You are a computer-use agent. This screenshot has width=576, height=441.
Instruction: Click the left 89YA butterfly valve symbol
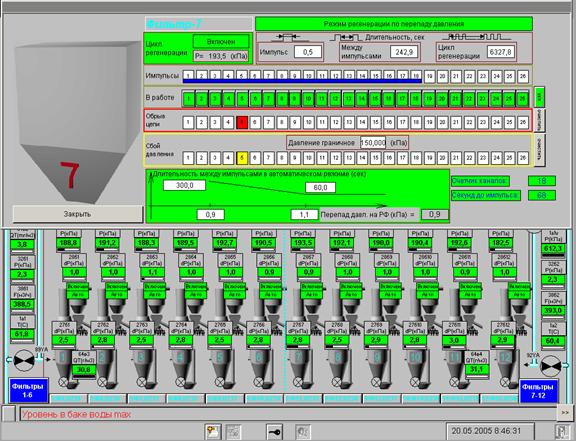tap(24, 361)
